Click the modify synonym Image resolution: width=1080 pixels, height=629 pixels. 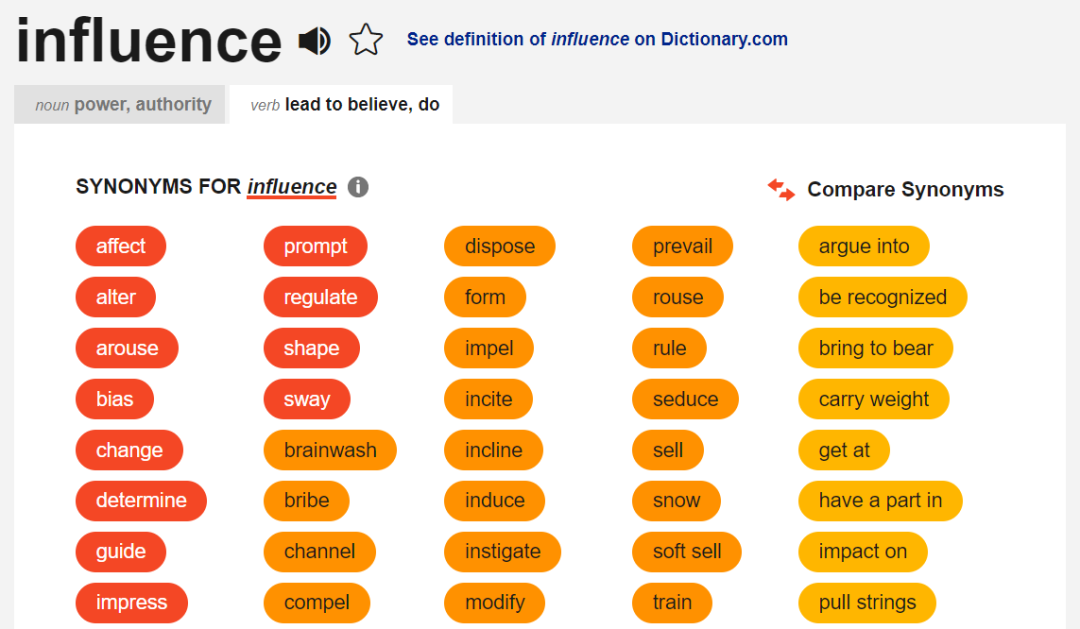[494, 603]
